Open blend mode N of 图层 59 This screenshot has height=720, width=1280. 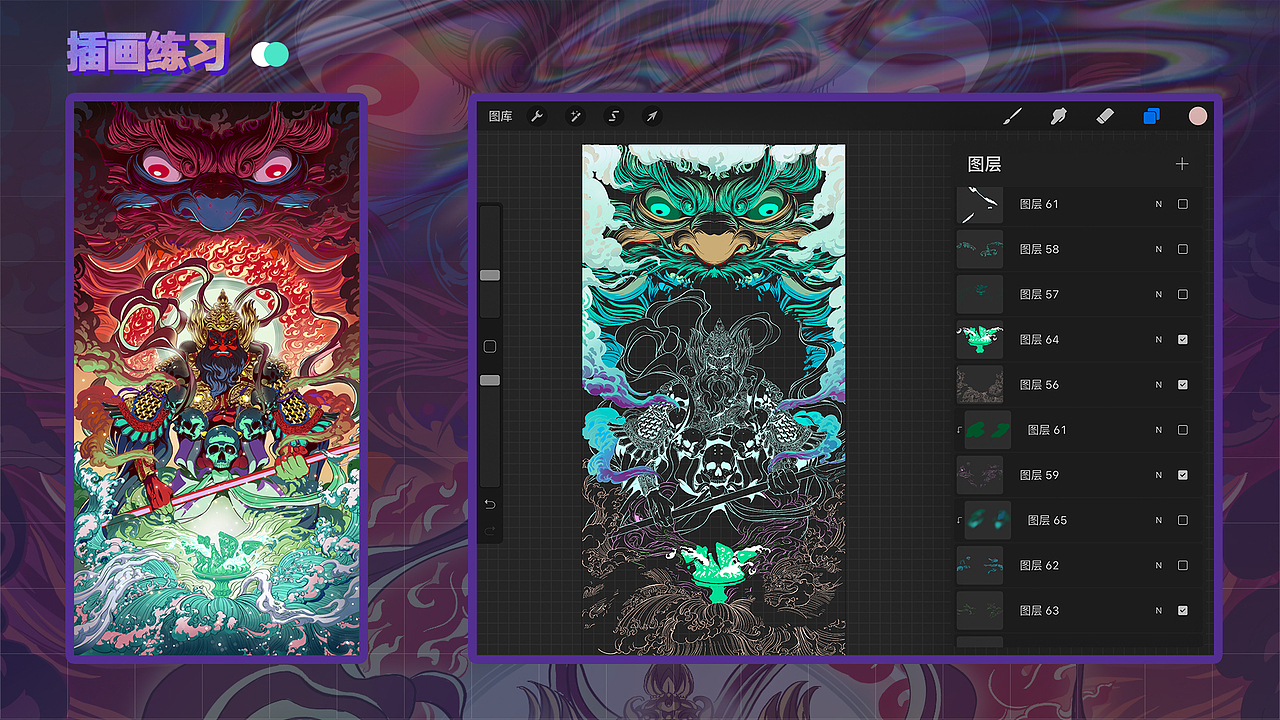click(x=1159, y=475)
